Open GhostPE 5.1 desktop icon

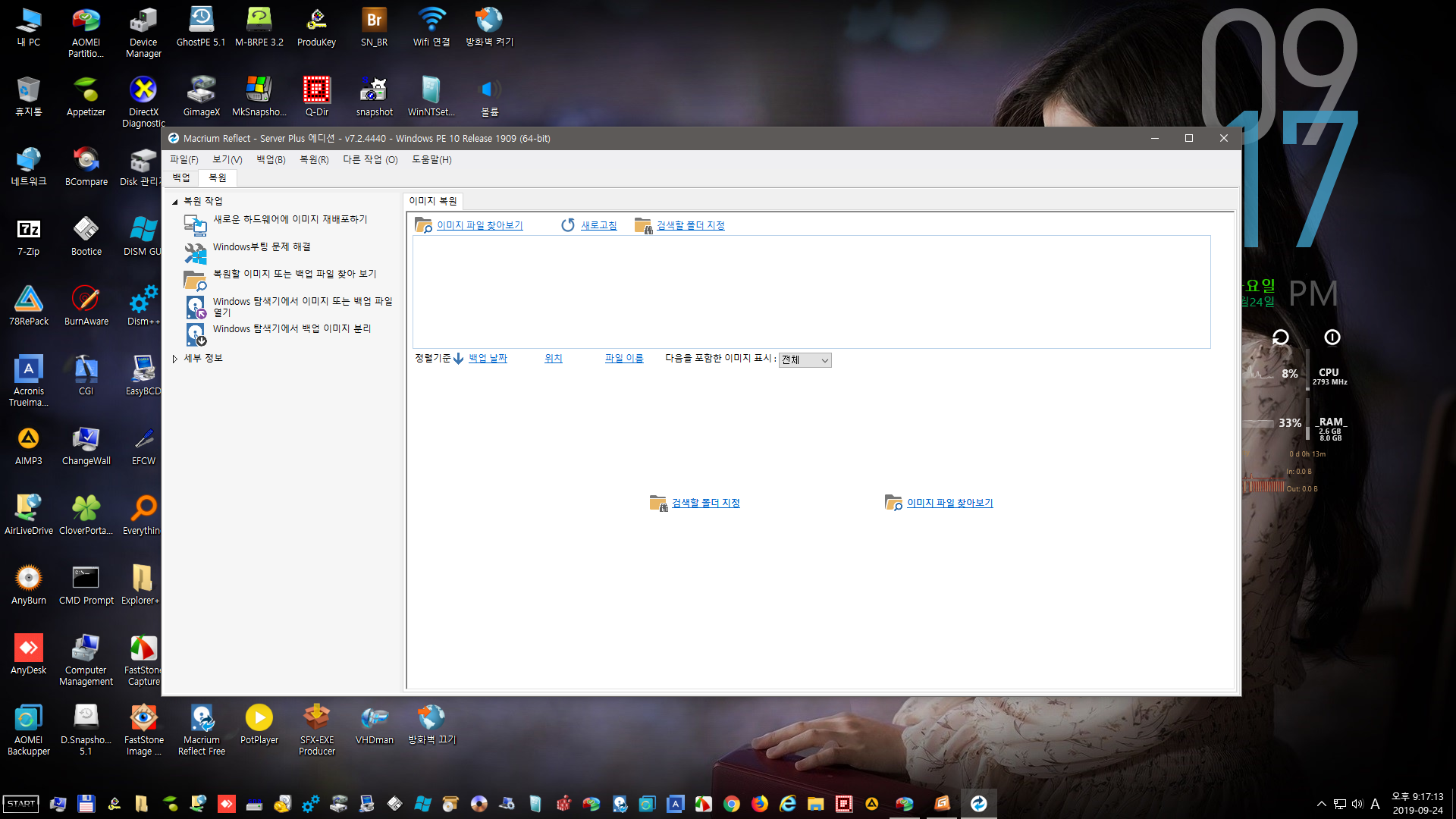[x=201, y=26]
